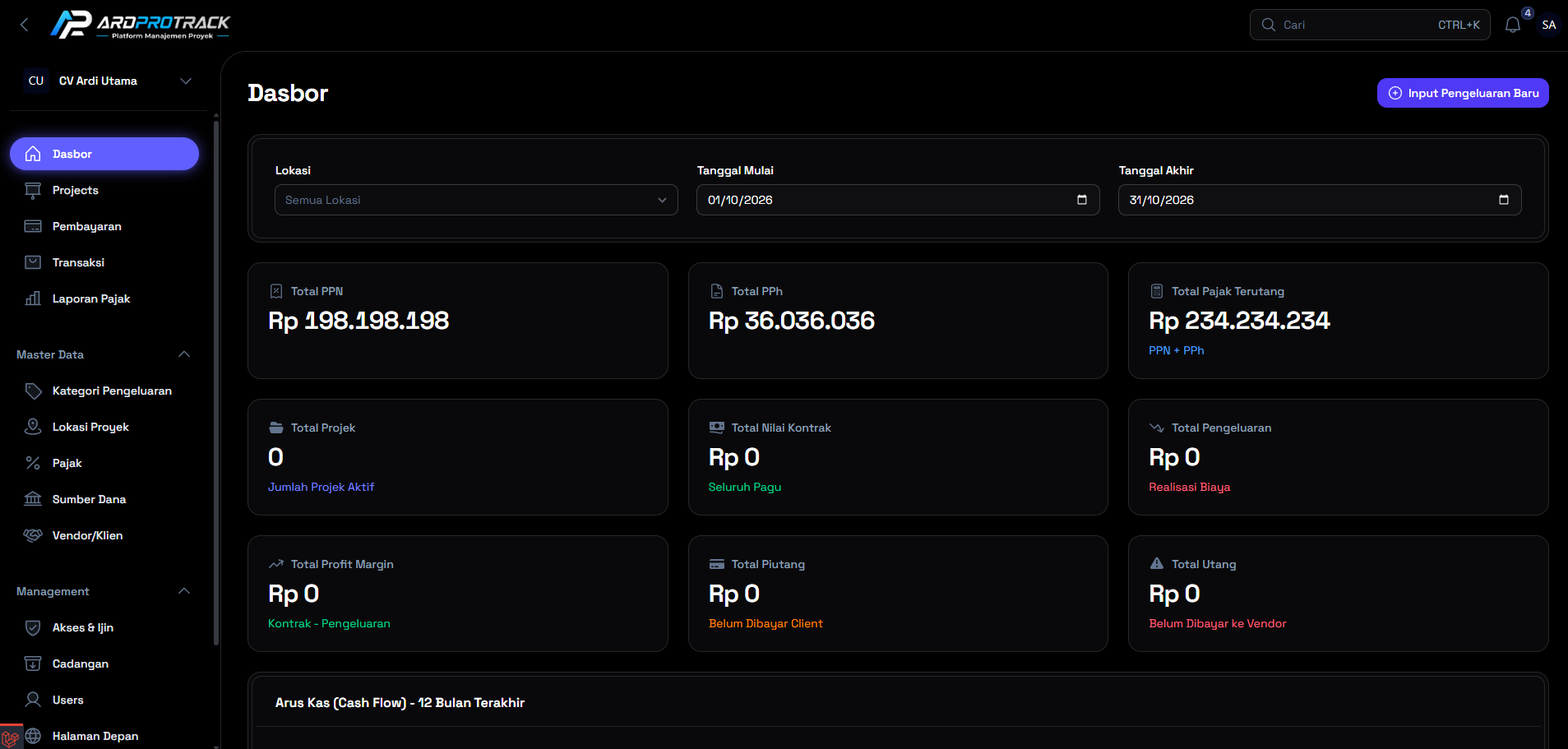Image resolution: width=1568 pixels, height=749 pixels.
Task: Go to Halaman Depan
Action: [104, 736]
